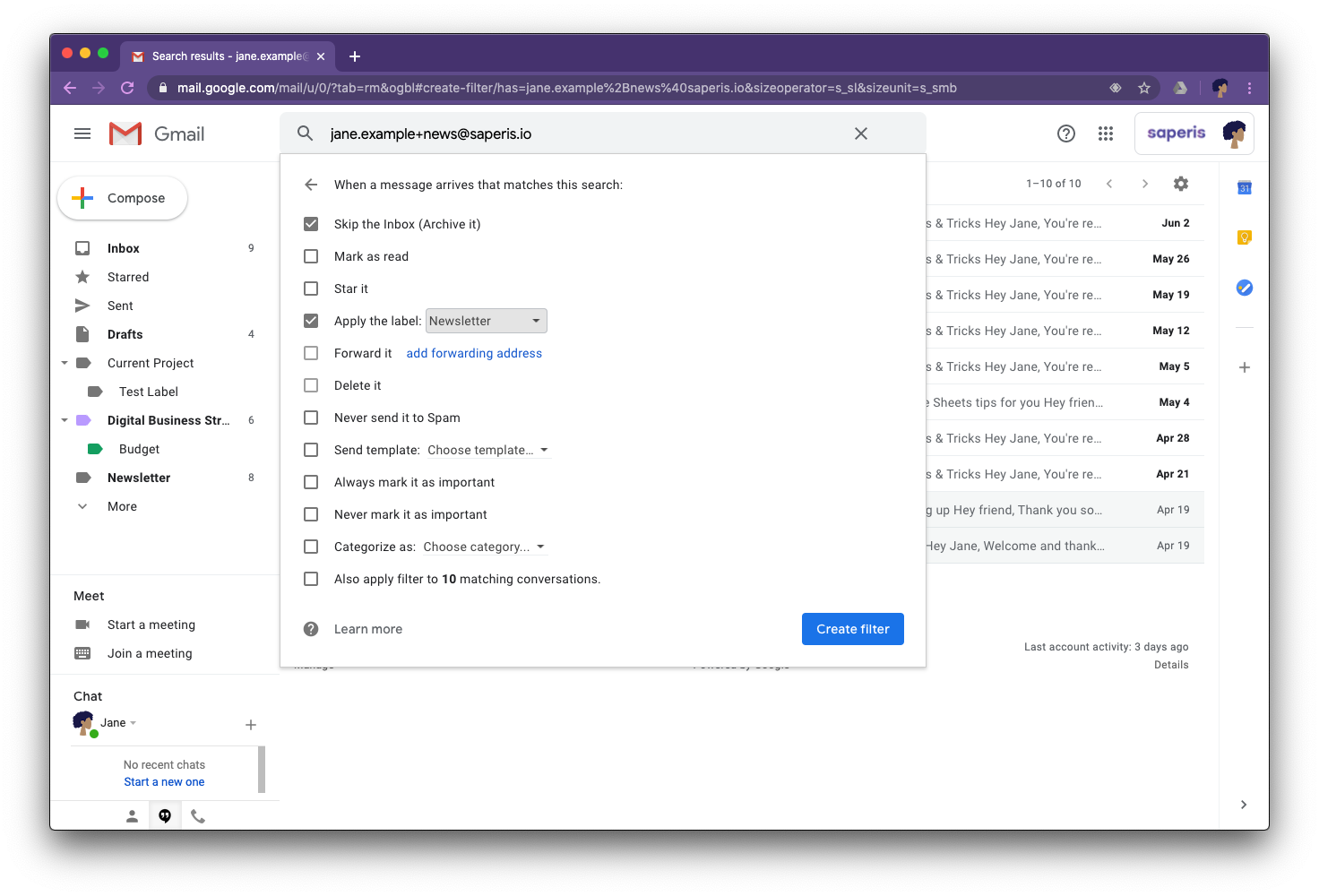This screenshot has height=896, width=1319.
Task: Open the Newsletter label dropdown
Action: coord(486,320)
